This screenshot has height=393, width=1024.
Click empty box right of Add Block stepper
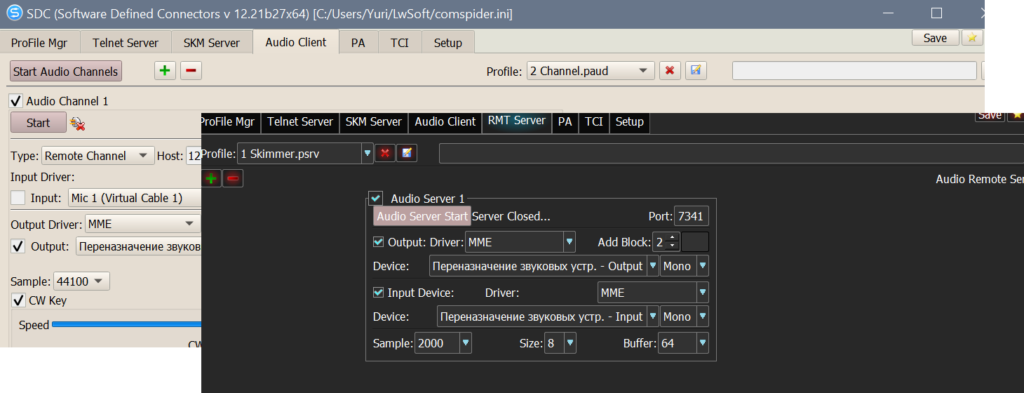click(x=695, y=242)
